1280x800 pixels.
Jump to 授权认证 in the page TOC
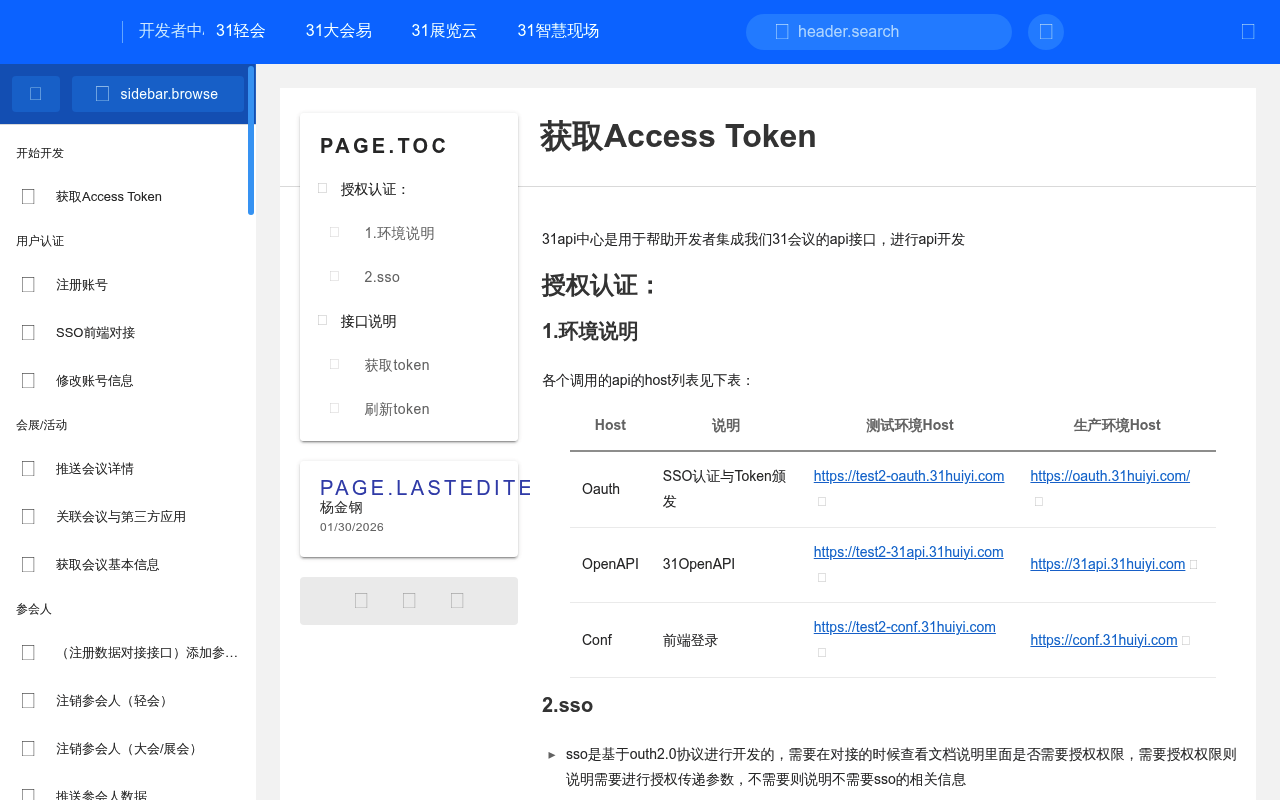[x=375, y=189]
